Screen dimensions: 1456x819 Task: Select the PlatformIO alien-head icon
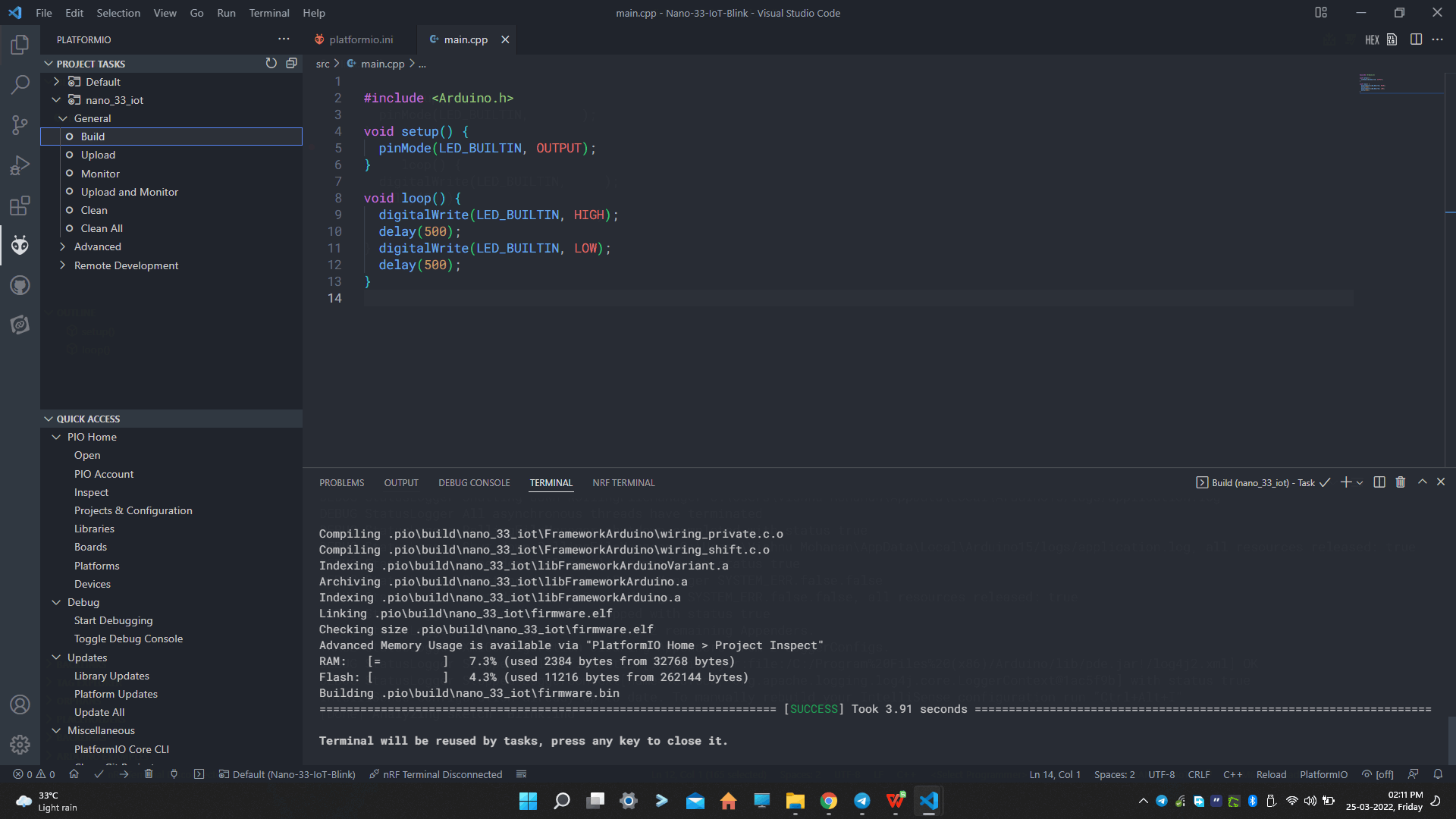(20, 245)
